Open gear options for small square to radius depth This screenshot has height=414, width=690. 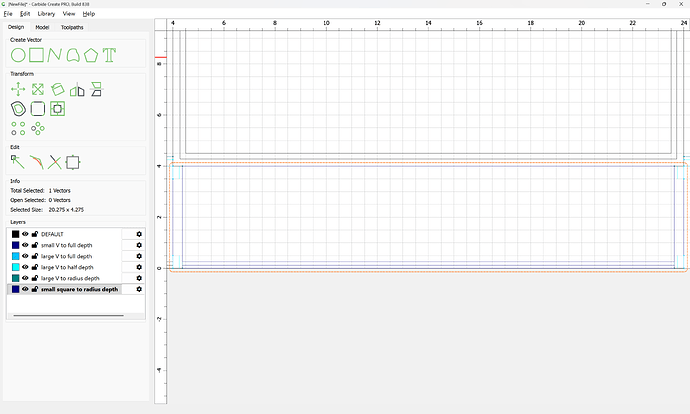[139, 289]
